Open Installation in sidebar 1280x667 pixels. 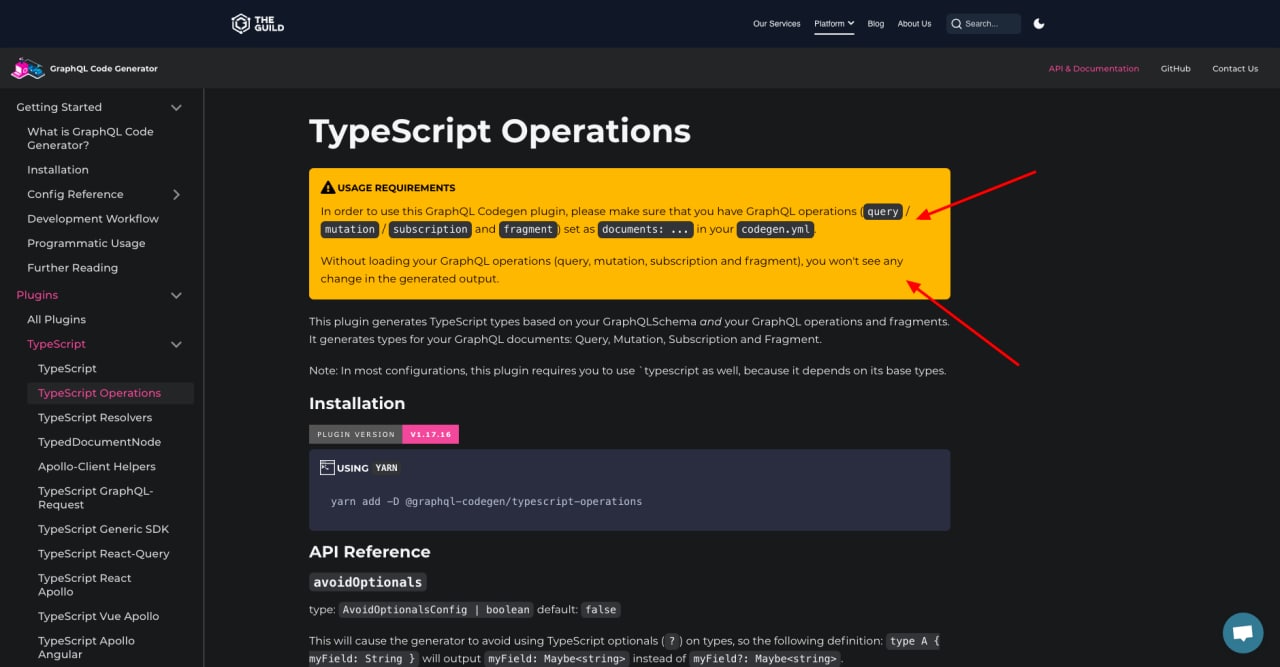tap(58, 170)
